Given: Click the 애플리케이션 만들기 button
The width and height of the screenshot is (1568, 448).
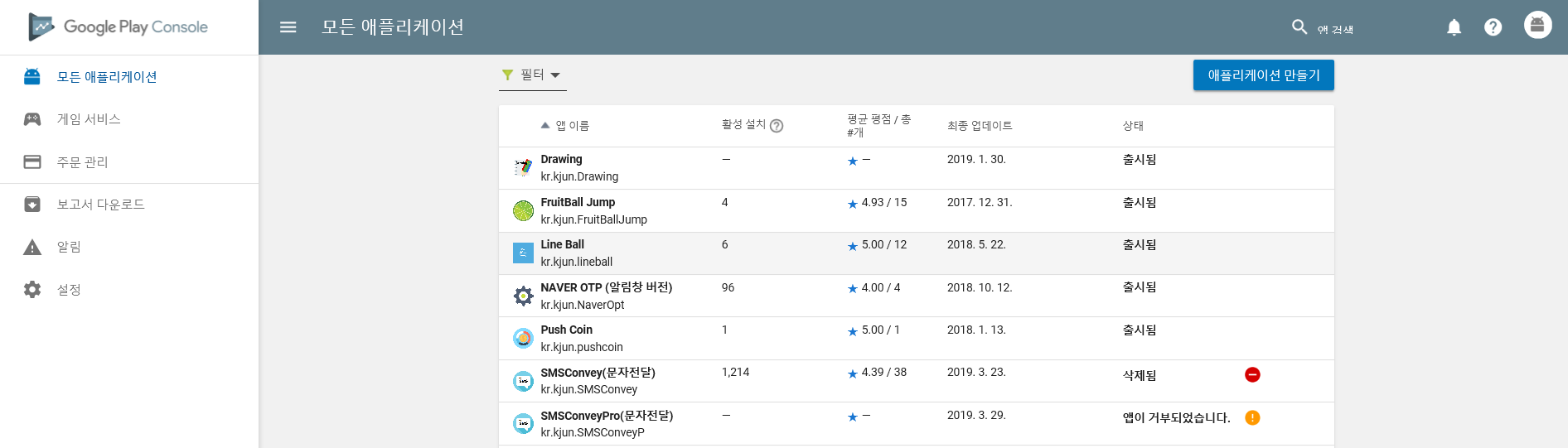Looking at the screenshot, I should click(x=1263, y=75).
